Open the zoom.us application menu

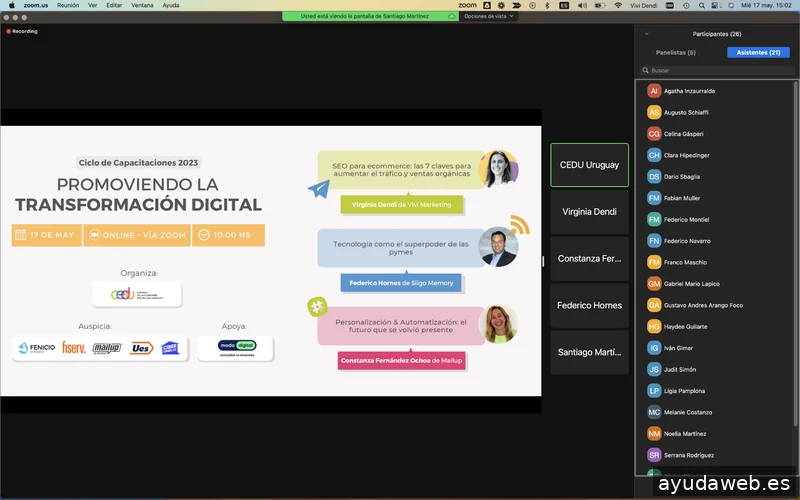pos(36,5)
